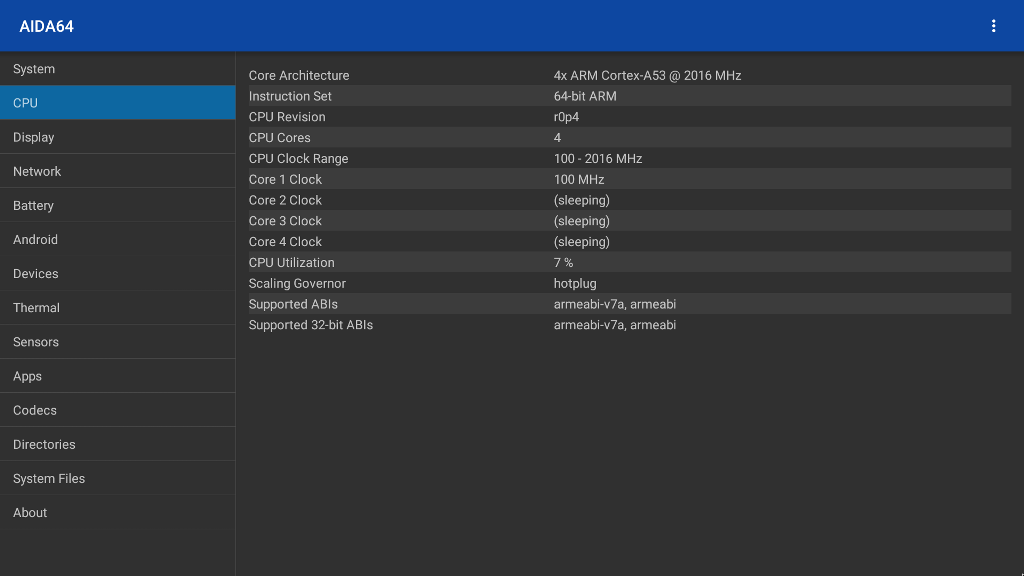
Task: Select the Core 3 Clock label
Action: [x=285, y=221]
